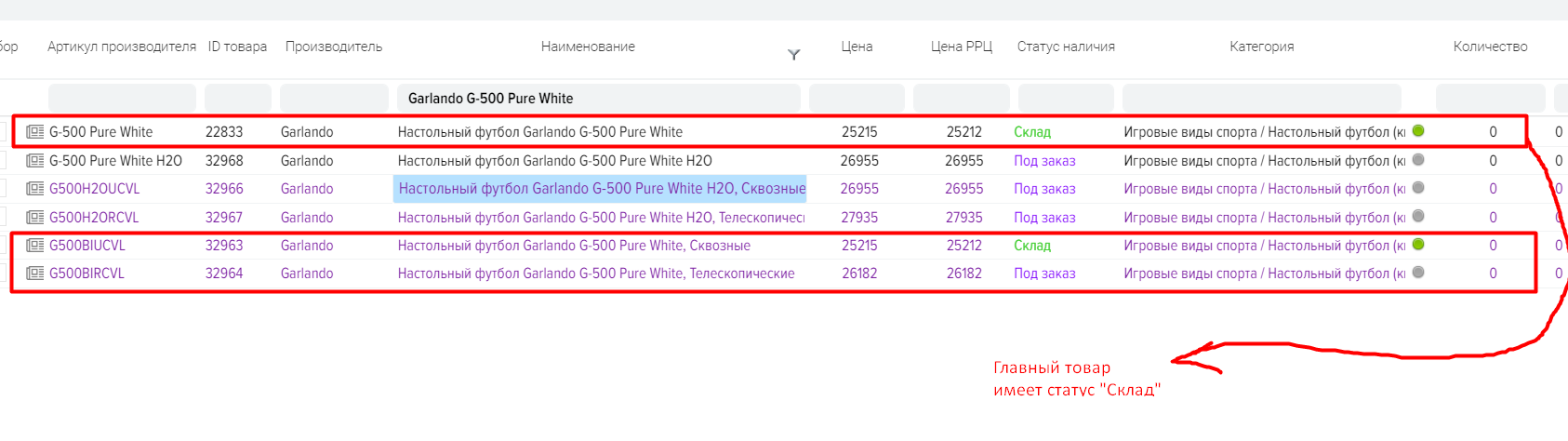Viewport: 1568px width, 441px height.
Task: Focus the Артикул производителя filter field
Action: click(x=122, y=99)
